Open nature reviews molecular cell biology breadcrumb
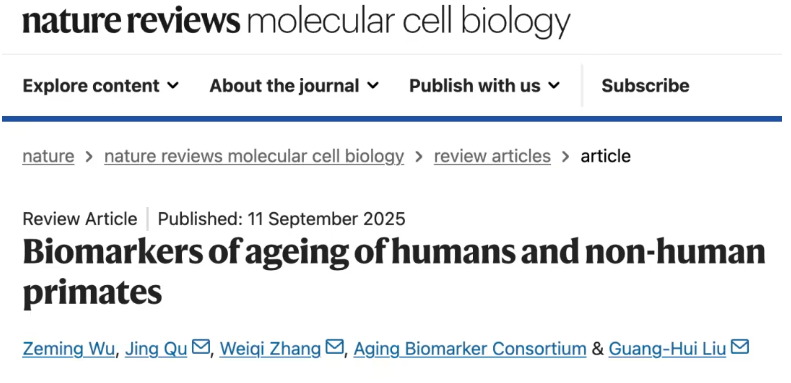This screenshot has width=791, height=383. point(254,156)
